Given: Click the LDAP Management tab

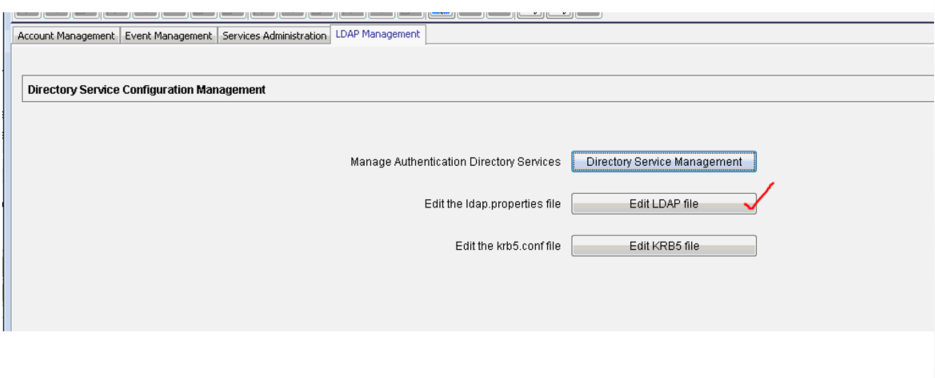Looking at the screenshot, I should click(377, 35).
